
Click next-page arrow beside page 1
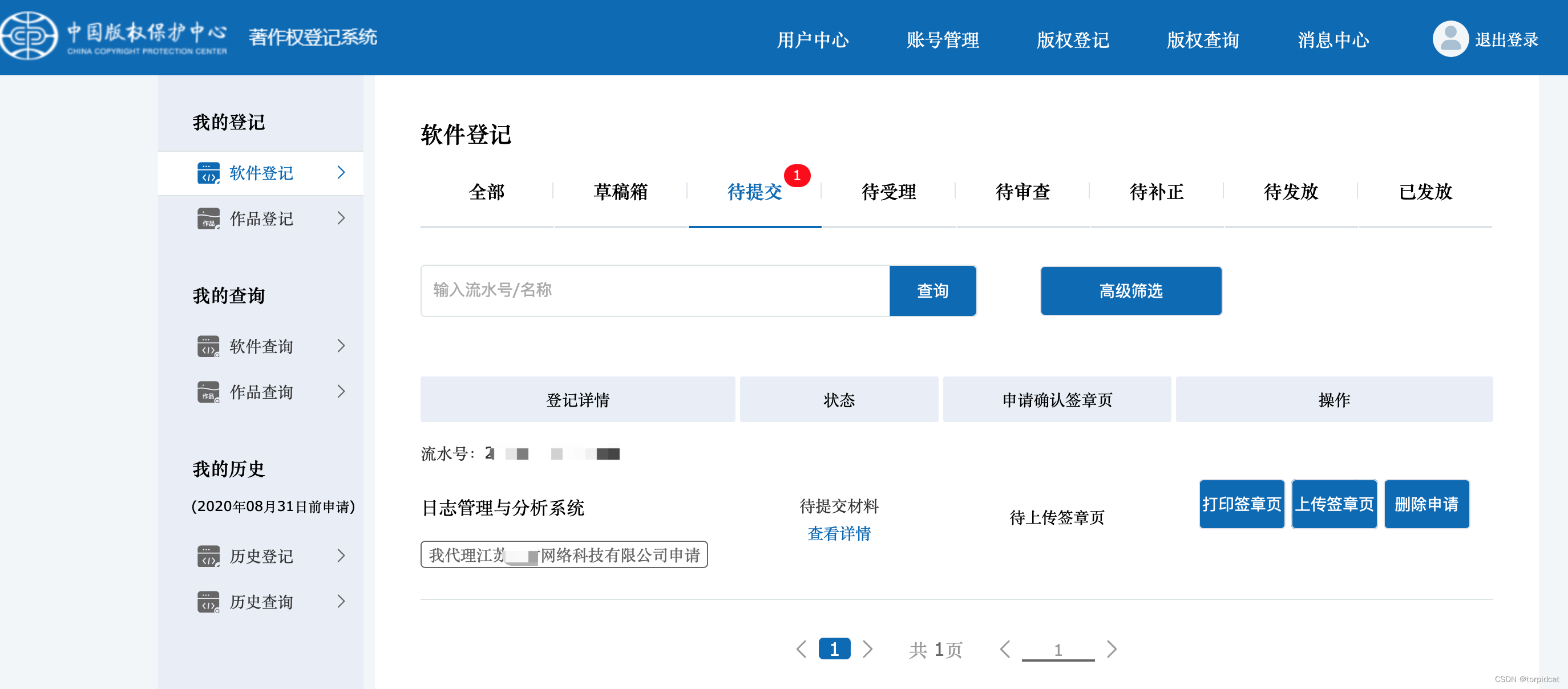tap(867, 650)
